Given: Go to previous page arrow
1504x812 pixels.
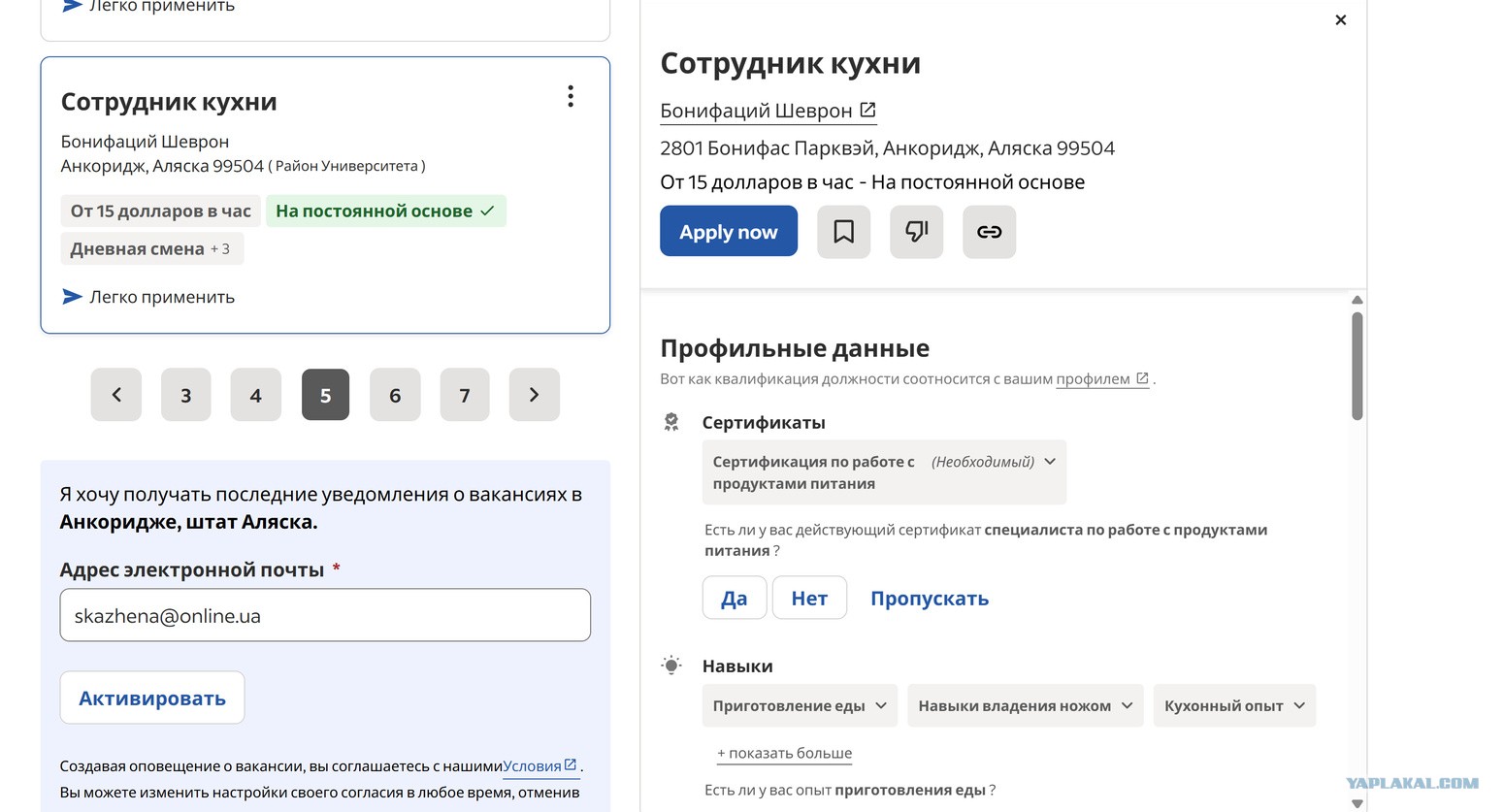Looking at the screenshot, I should [116, 395].
